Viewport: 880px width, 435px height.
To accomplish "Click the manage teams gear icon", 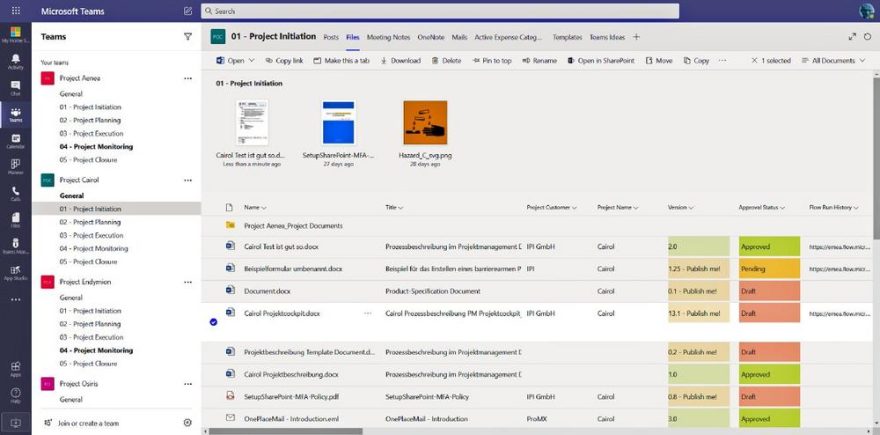I will (x=187, y=423).
